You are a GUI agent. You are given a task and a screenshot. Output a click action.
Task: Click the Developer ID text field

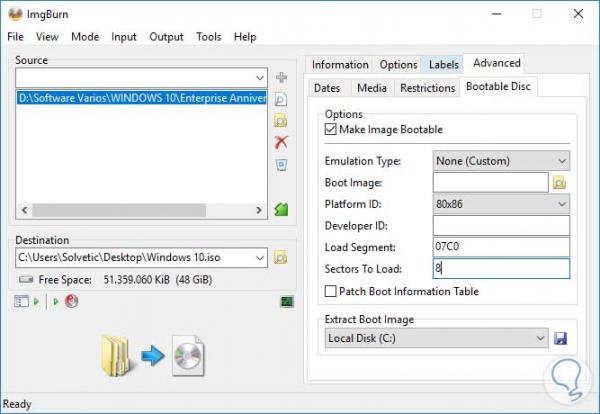501,225
